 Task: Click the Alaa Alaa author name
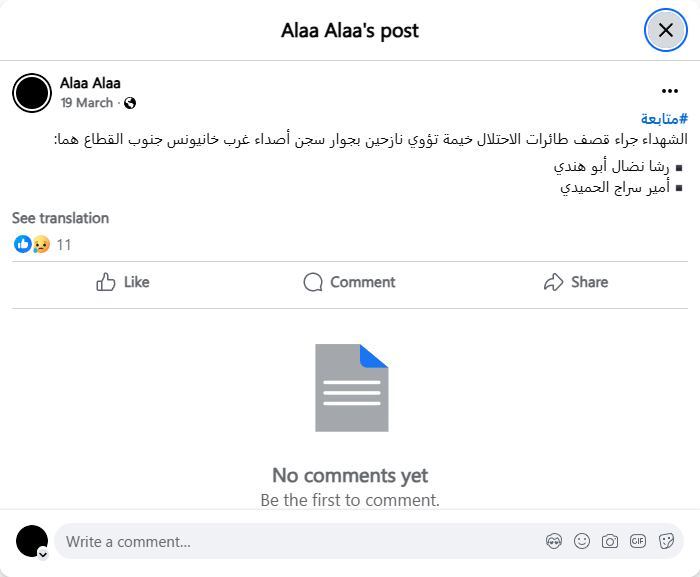click(90, 83)
